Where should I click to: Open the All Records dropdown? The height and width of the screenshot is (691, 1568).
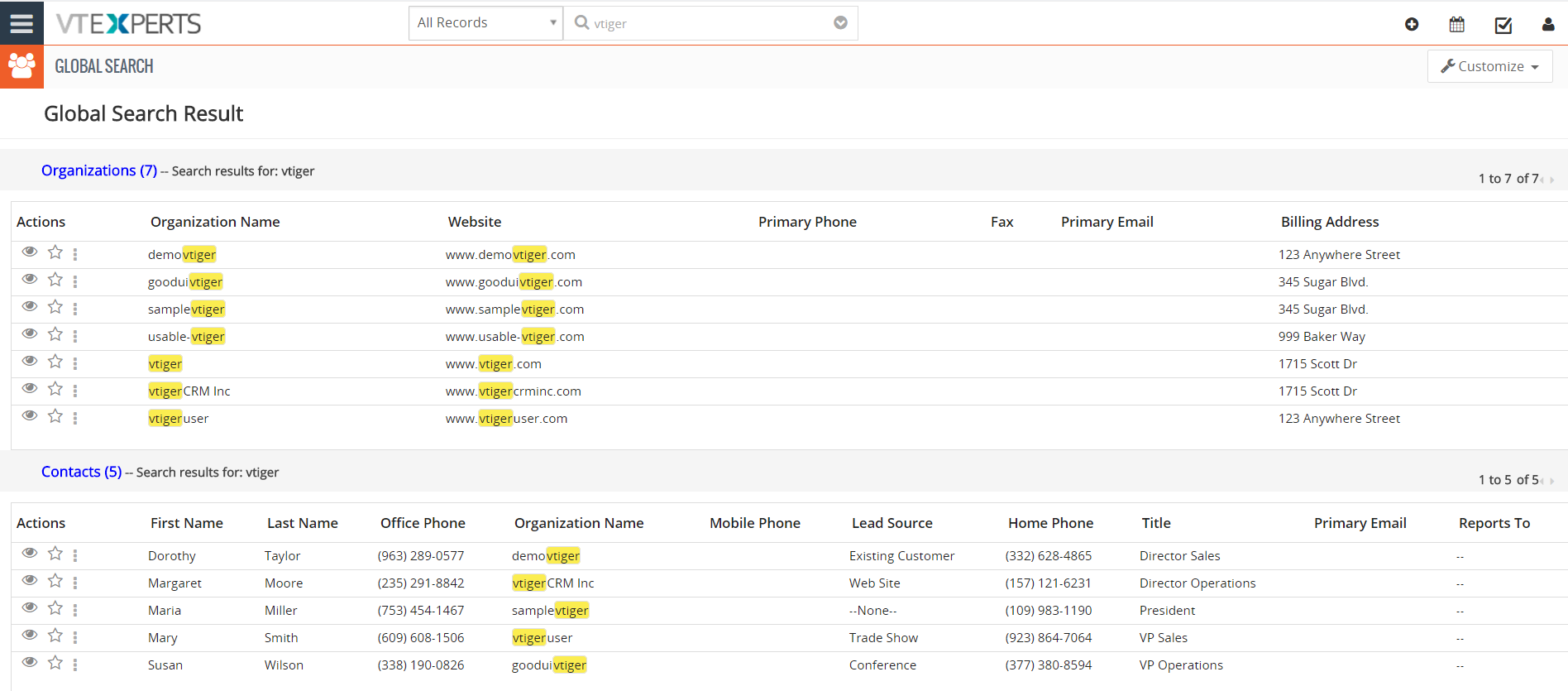point(485,23)
